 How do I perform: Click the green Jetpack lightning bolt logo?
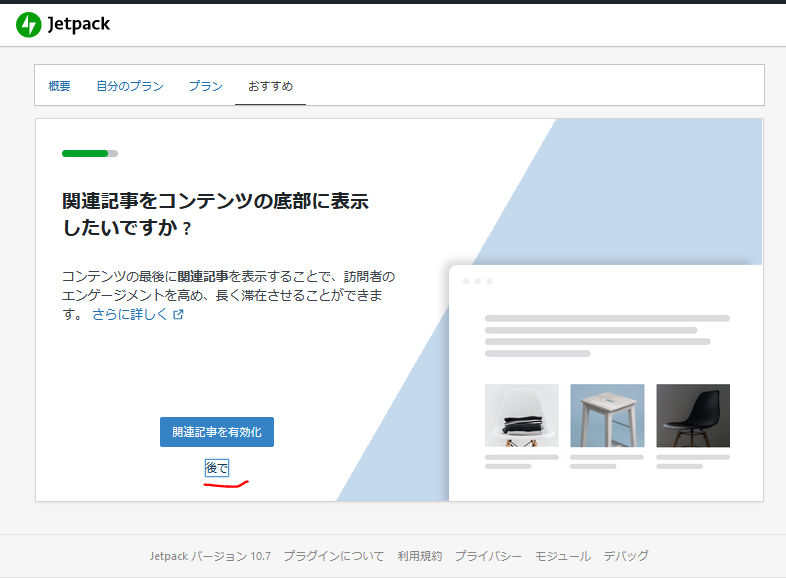(x=28, y=25)
